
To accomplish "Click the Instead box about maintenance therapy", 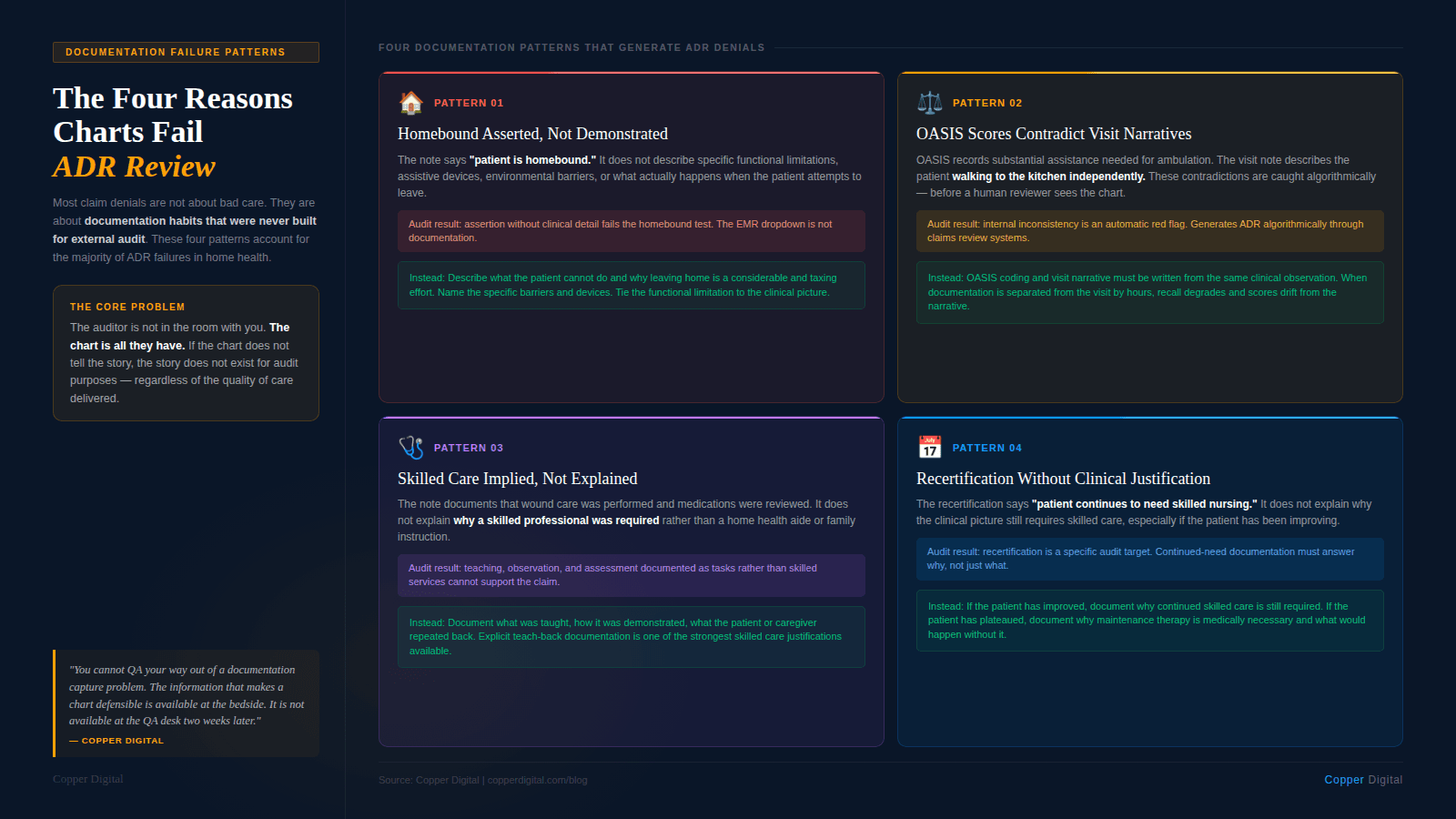I will (1150, 621).
